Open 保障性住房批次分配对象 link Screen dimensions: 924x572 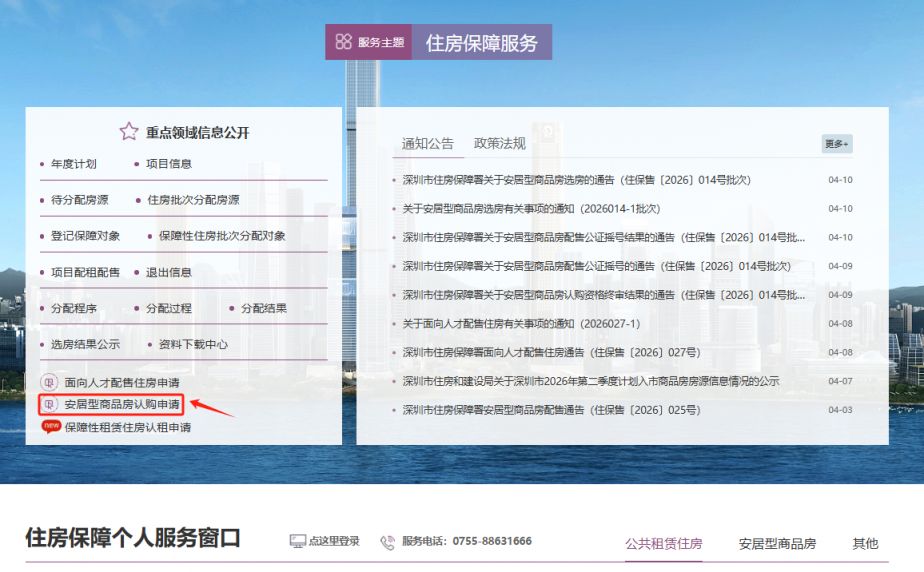[x=222, y=236]
